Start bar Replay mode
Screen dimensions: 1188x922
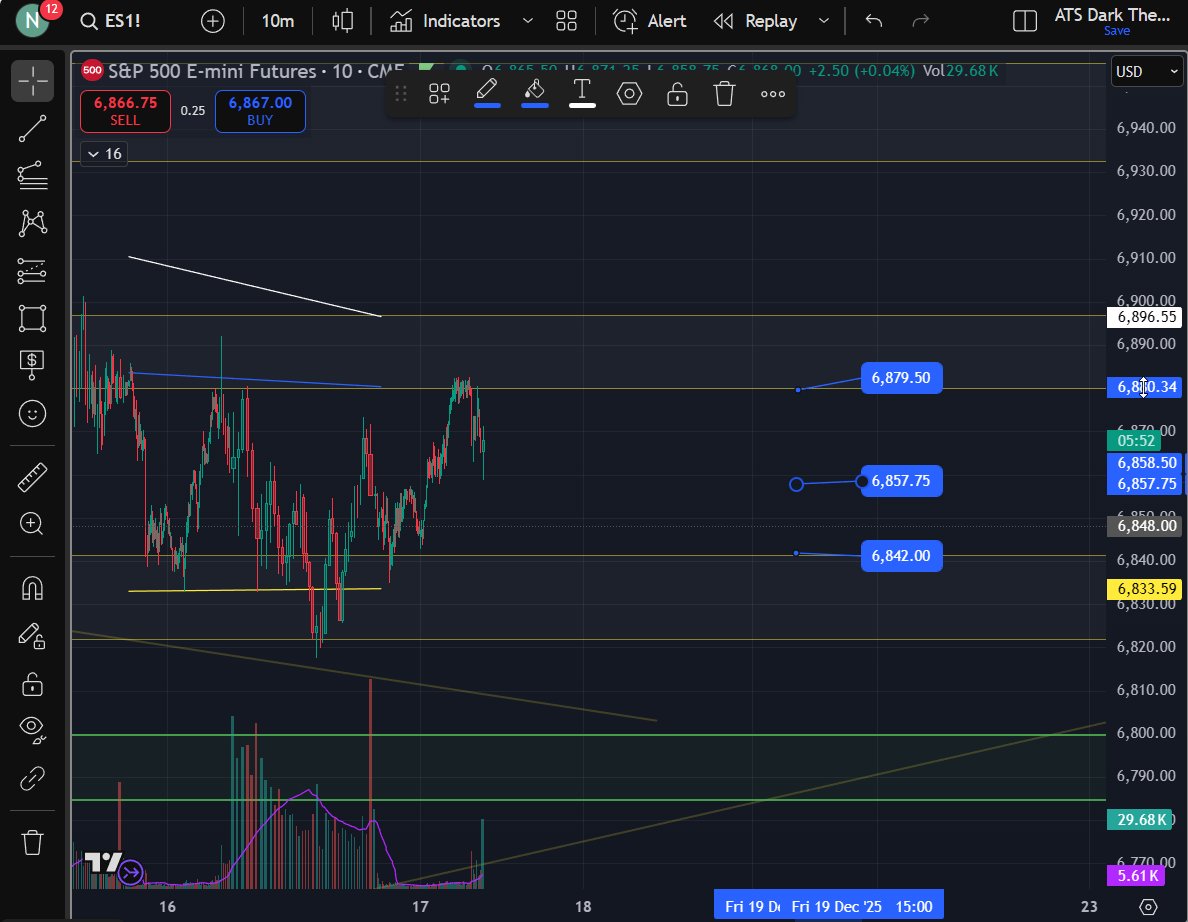756,21
